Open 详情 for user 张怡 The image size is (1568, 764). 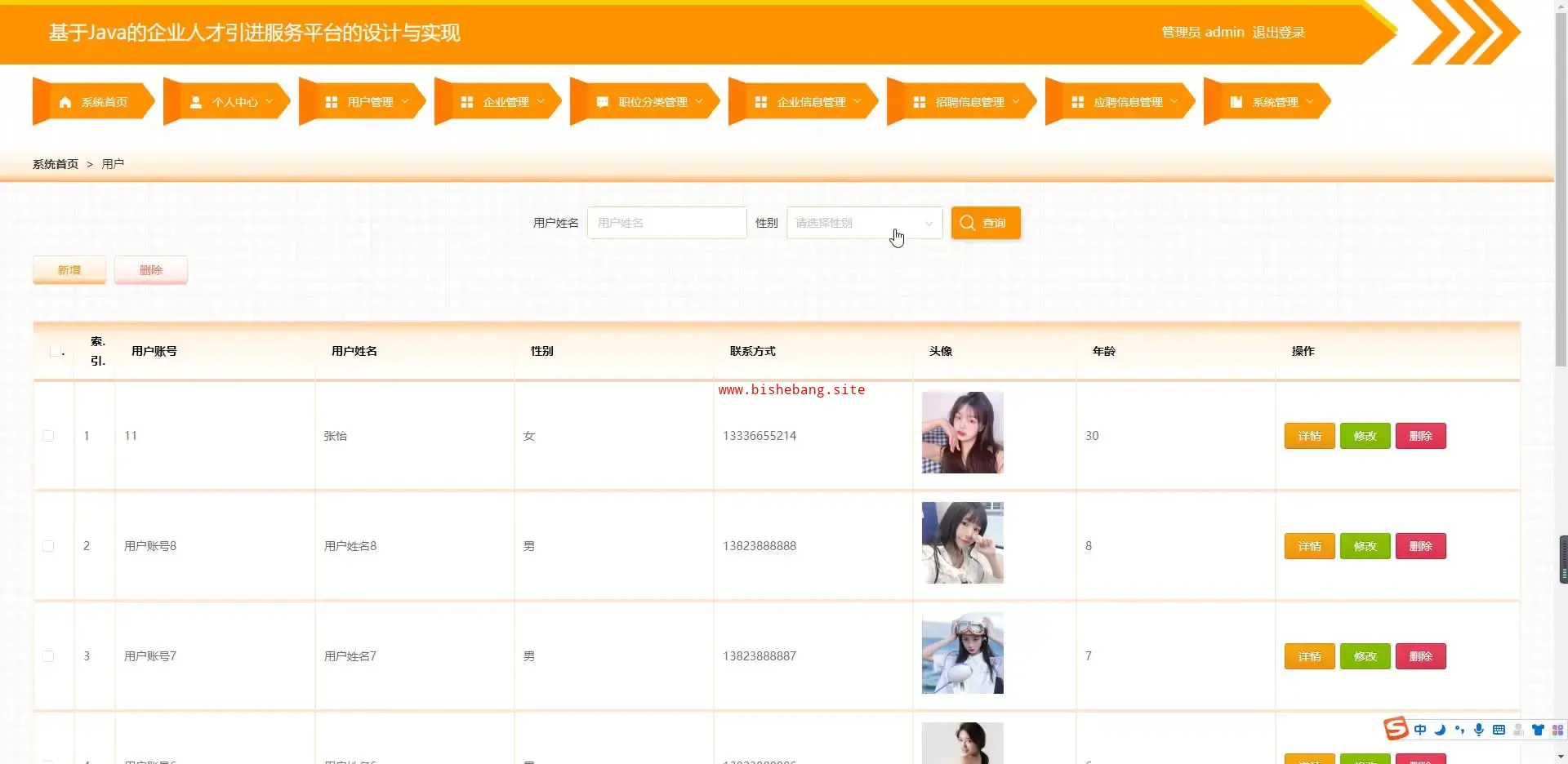pos(1310,436)
